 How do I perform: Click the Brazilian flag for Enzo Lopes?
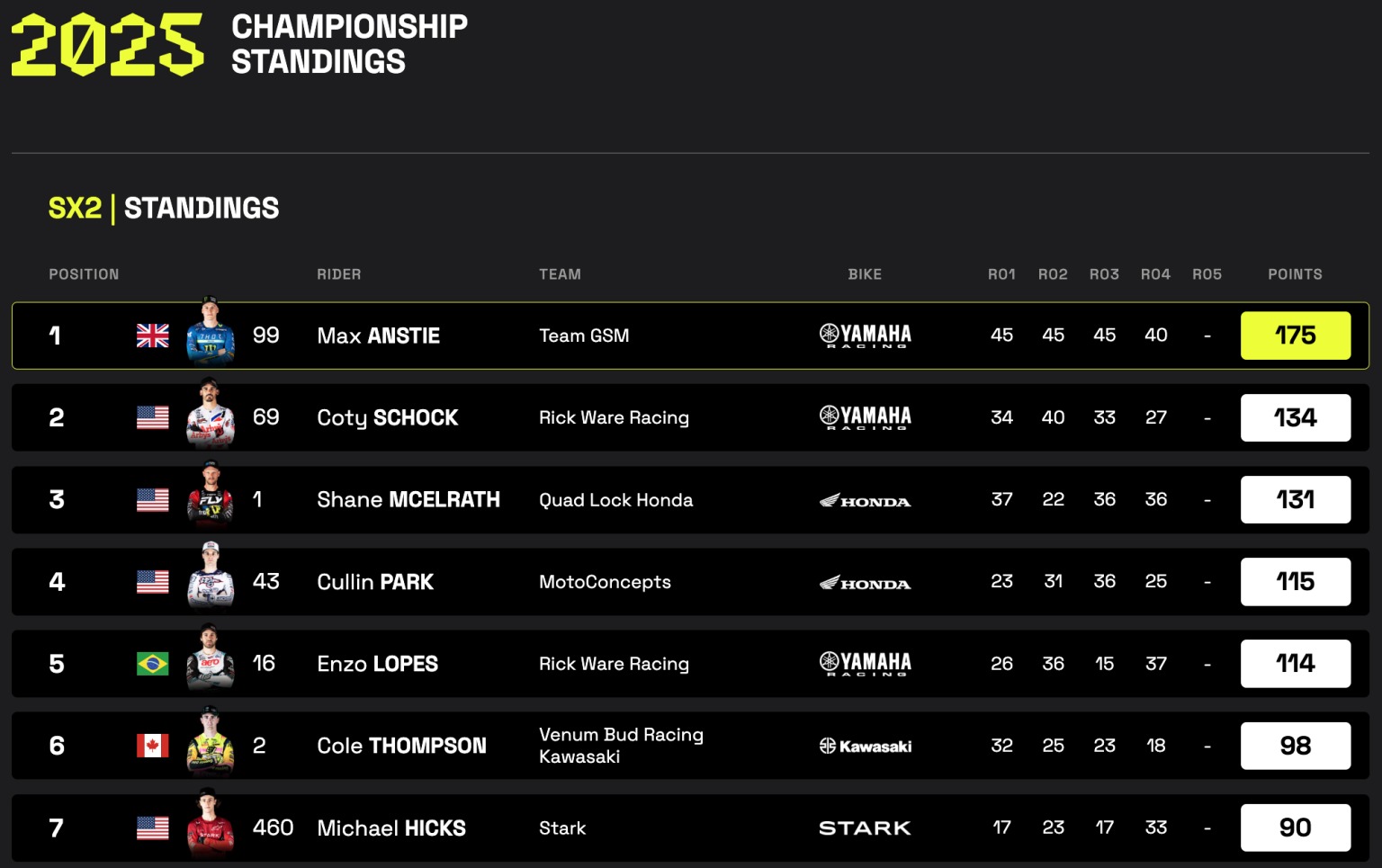[152, 664]
